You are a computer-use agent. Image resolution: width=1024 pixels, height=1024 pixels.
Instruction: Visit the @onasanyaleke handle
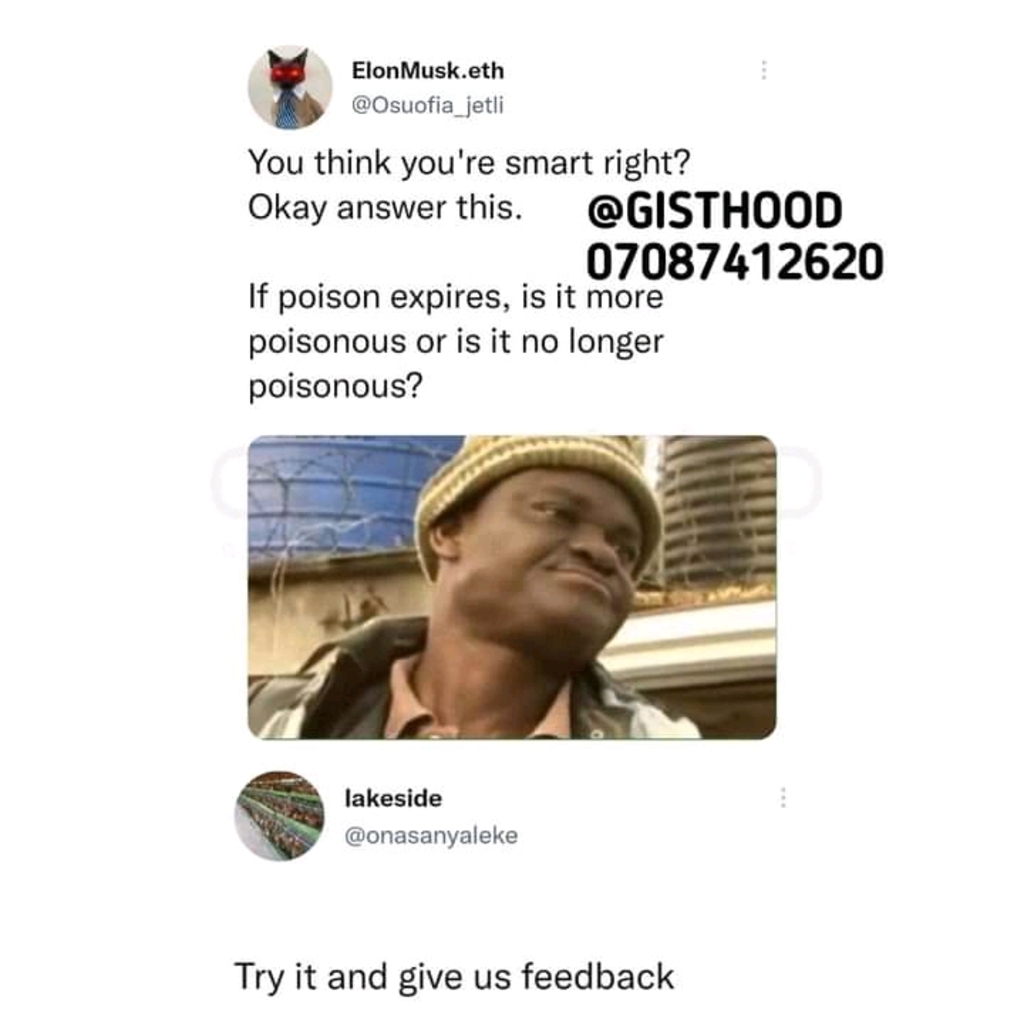(431, 835)
